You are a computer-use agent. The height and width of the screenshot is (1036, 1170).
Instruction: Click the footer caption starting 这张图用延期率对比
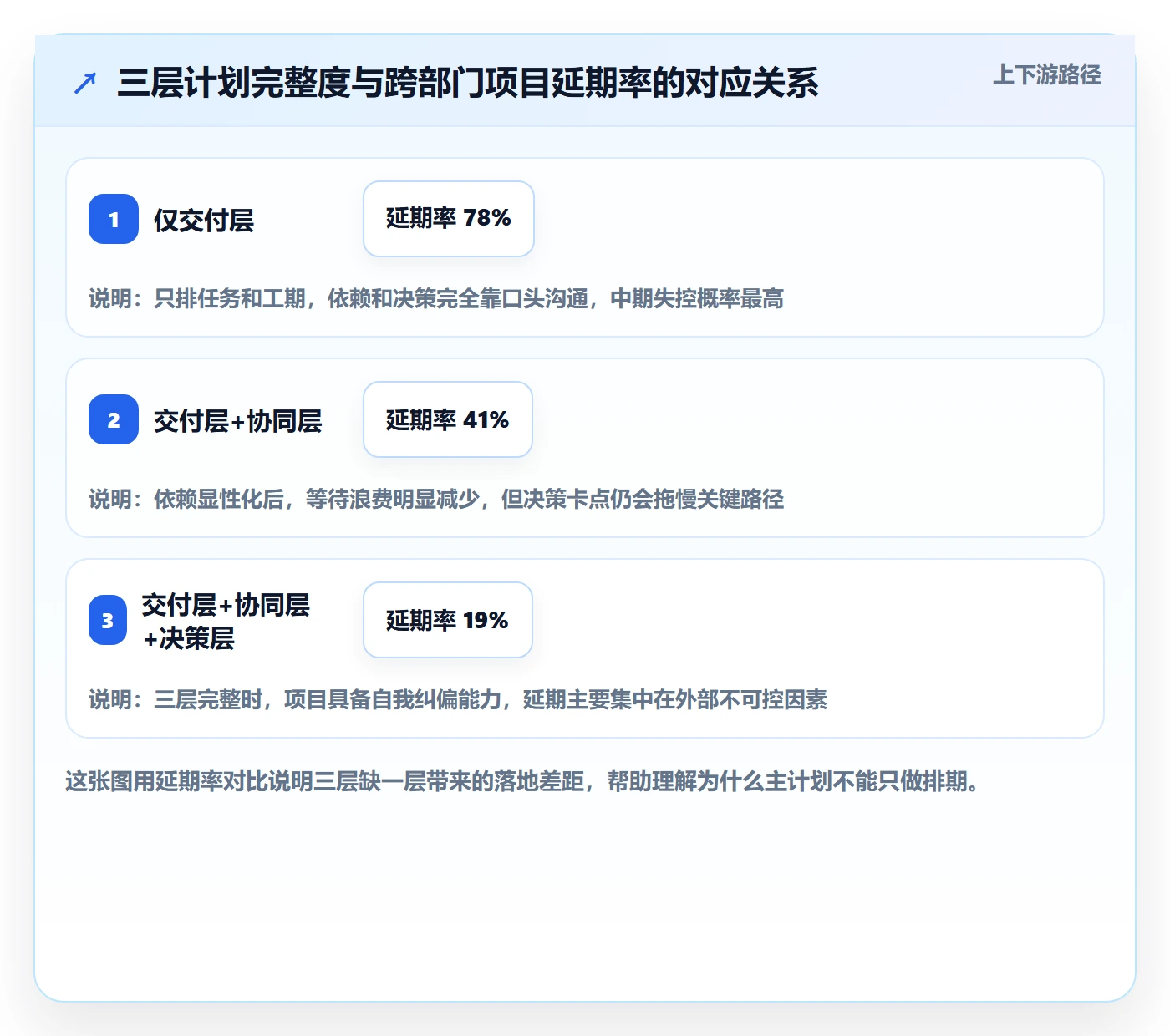(x=523, y=781)
